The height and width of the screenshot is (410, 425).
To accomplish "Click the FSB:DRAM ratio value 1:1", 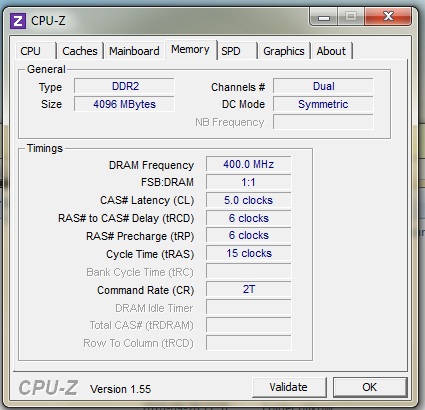I will (249, 182).
